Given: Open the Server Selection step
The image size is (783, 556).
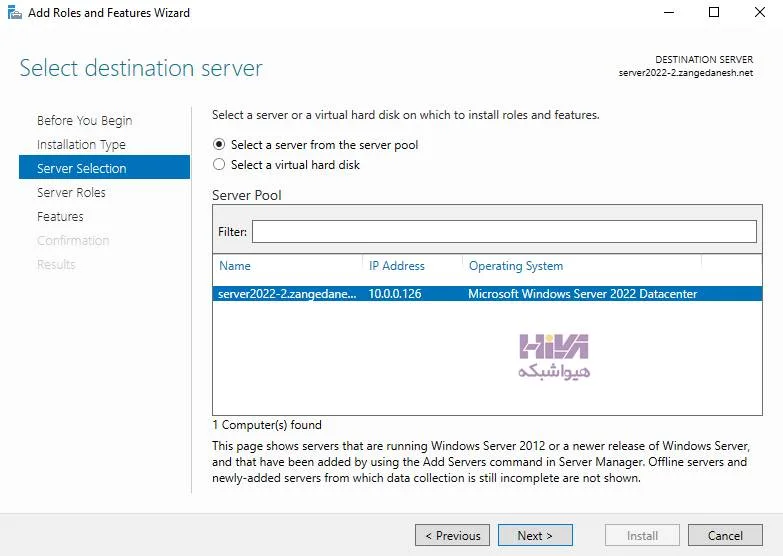Looking at the screenshot, I should coord(104,167).
